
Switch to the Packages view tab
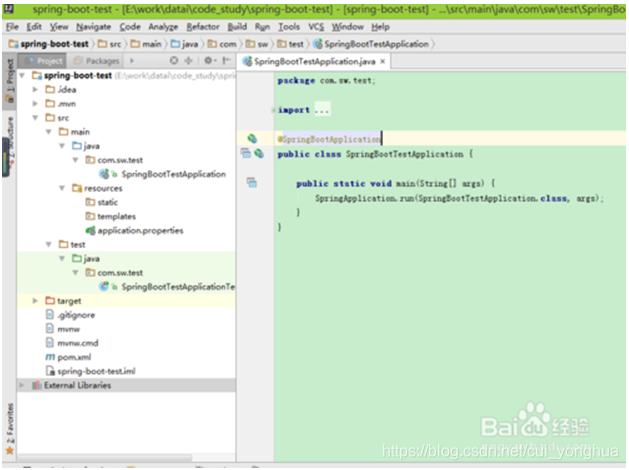click(x=97, y=61)
